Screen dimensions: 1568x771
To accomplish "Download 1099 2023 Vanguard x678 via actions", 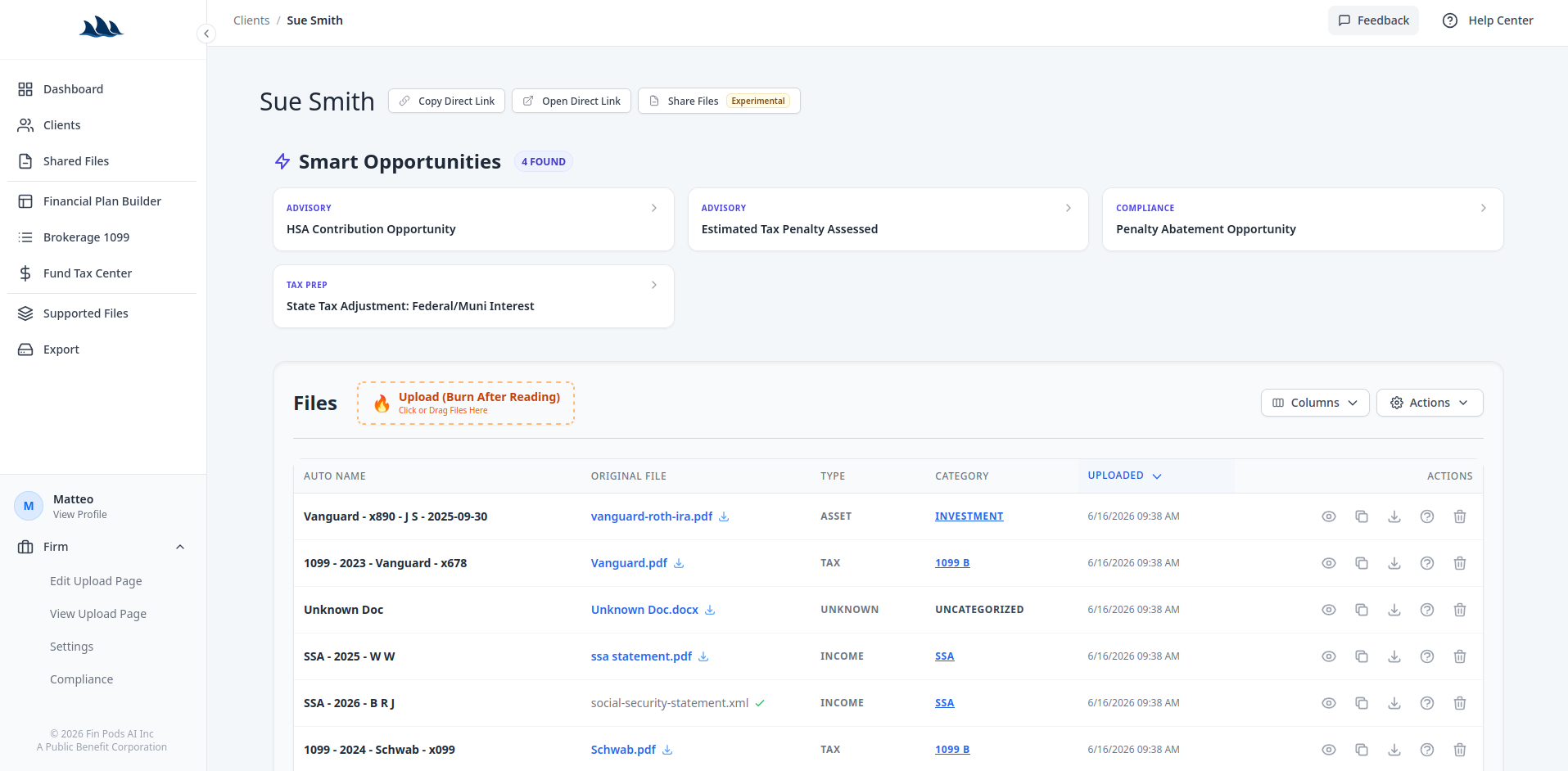I will tap(1394, 563).
